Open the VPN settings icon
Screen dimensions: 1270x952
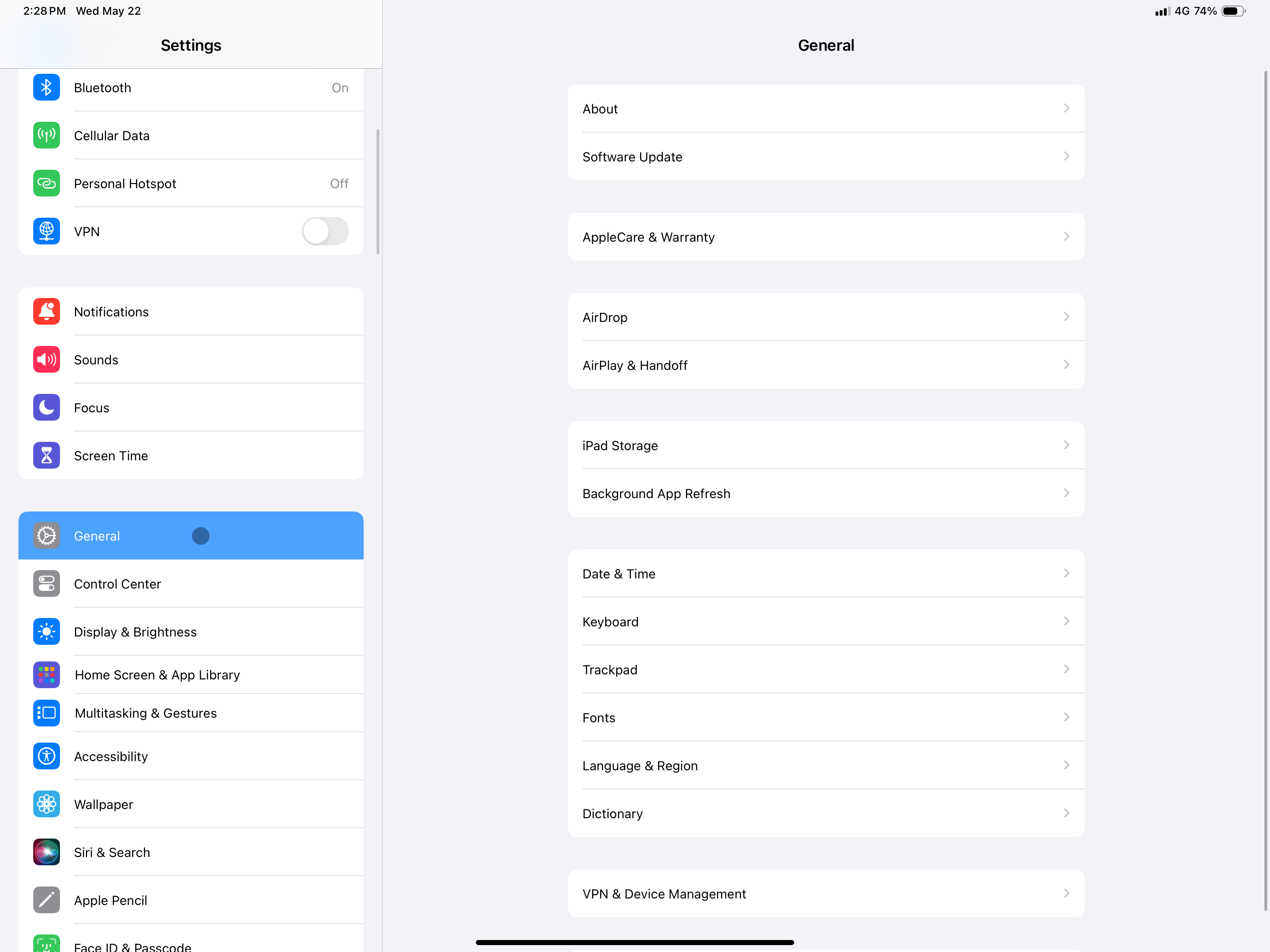(x=46, y=231)
